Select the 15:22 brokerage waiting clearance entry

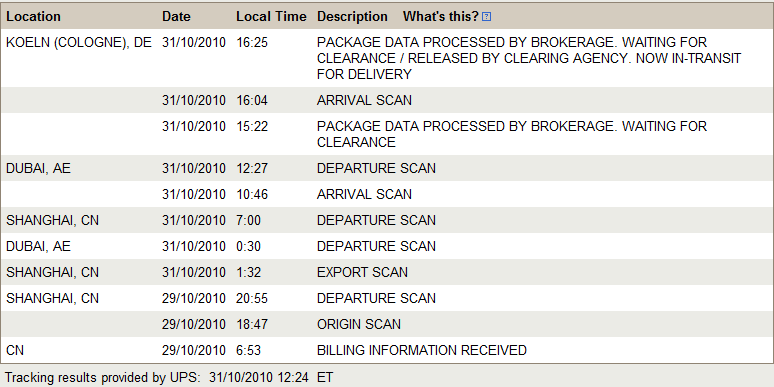pyautogui.click(x=512, y=134)
